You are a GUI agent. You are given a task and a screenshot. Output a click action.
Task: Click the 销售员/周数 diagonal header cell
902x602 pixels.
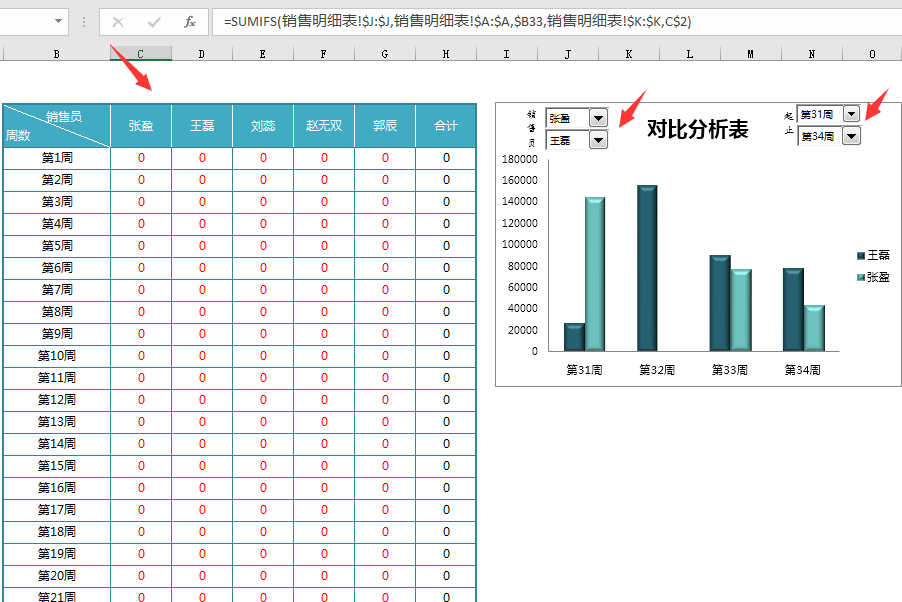[x=57, y=126]
